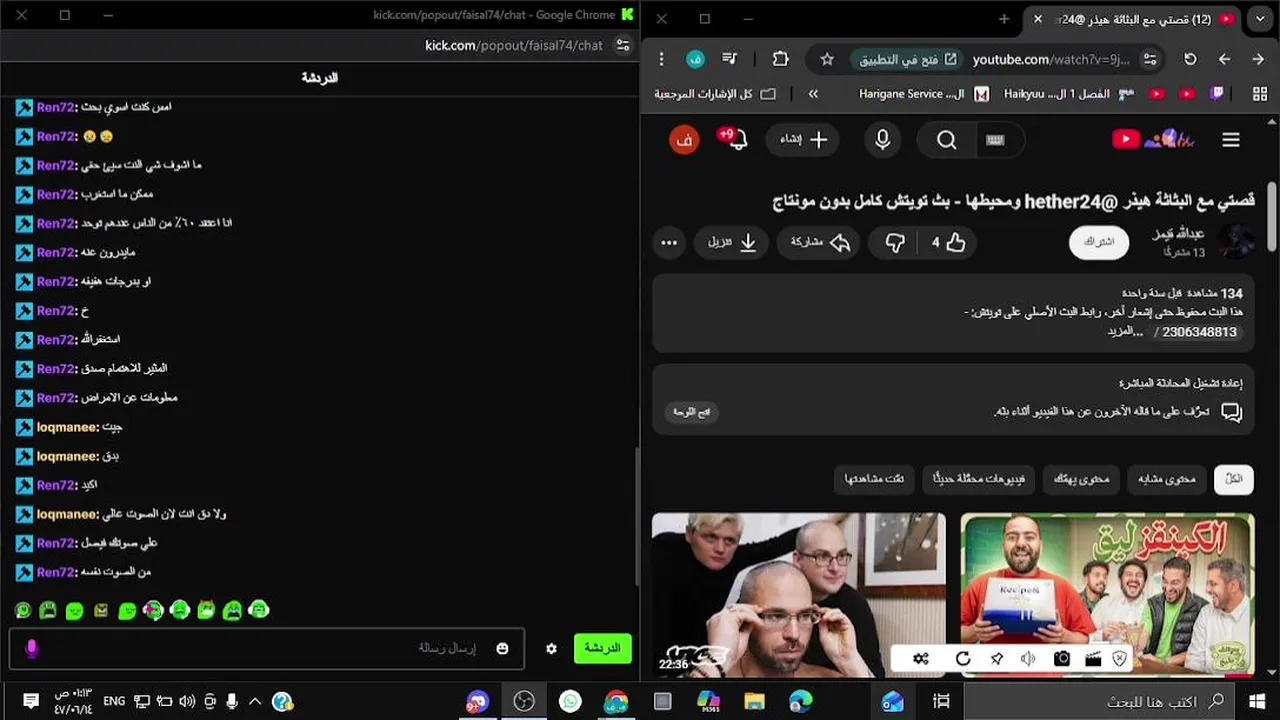
Task: Click the camera screenshot icon in floating toolbar
Action: (1061, 658)
